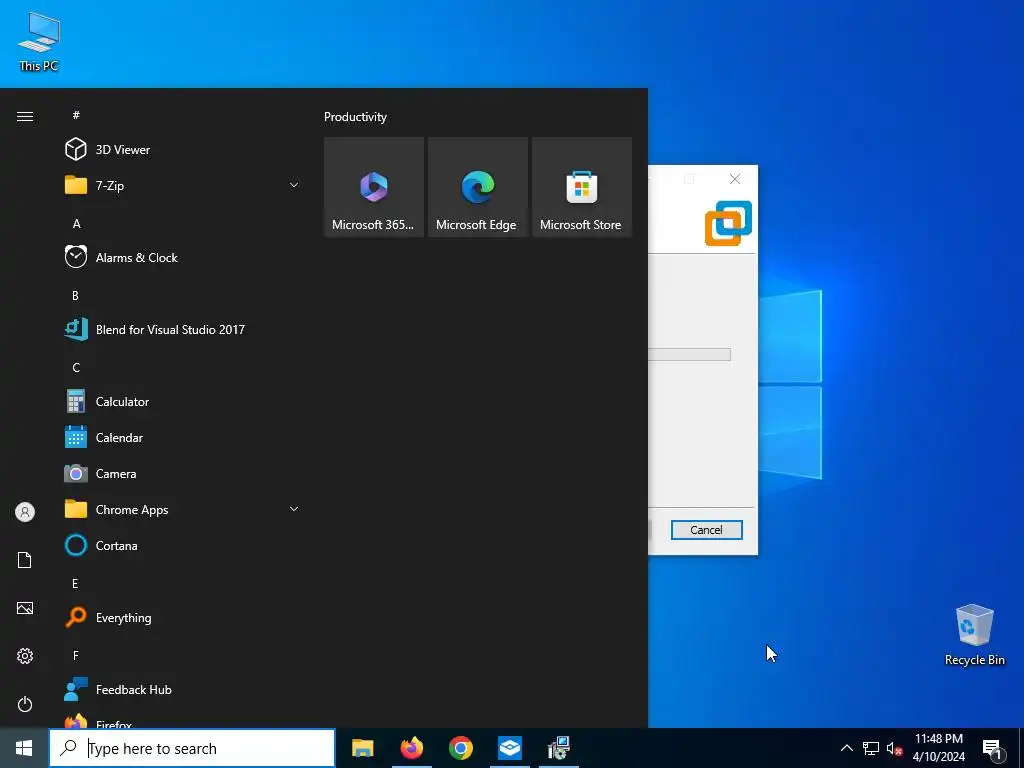This screenshot has width=1024, height=768.
Task: Open the user account icon
Action: click(x=25, y=512)
